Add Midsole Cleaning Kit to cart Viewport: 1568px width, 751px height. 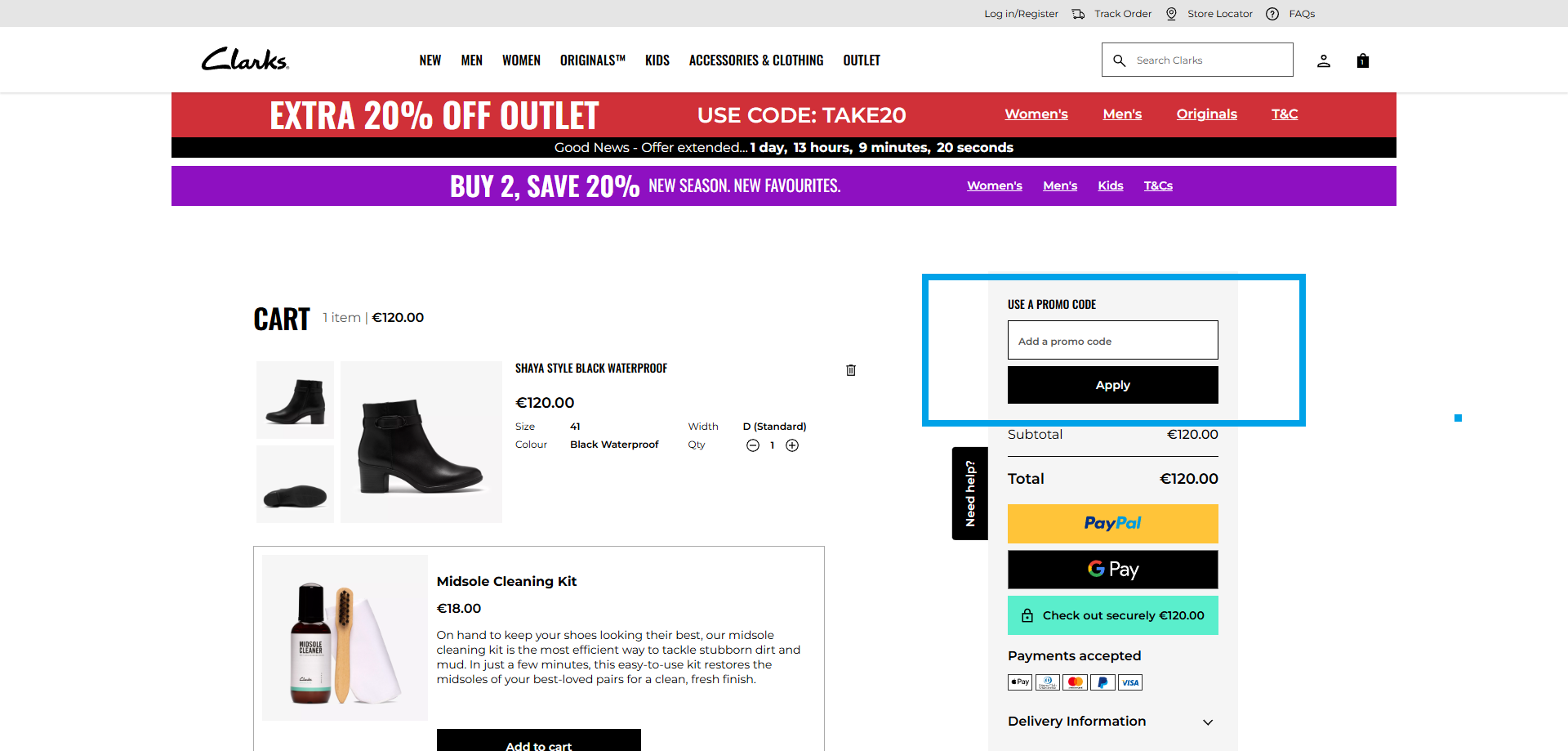tap(539, 740)
